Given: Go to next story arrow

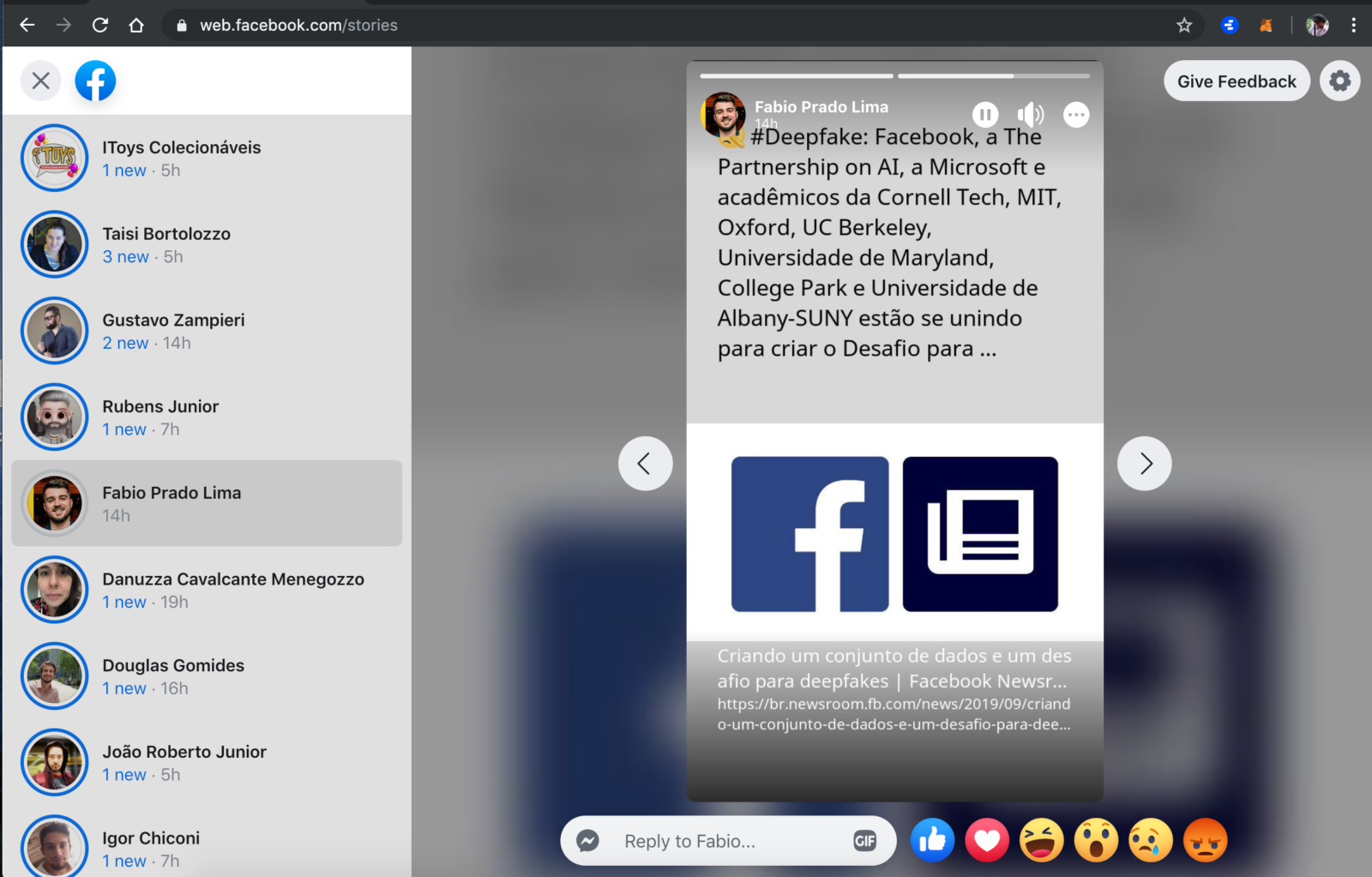Looking at the screenshot, I should click(x=1145, y=464).
